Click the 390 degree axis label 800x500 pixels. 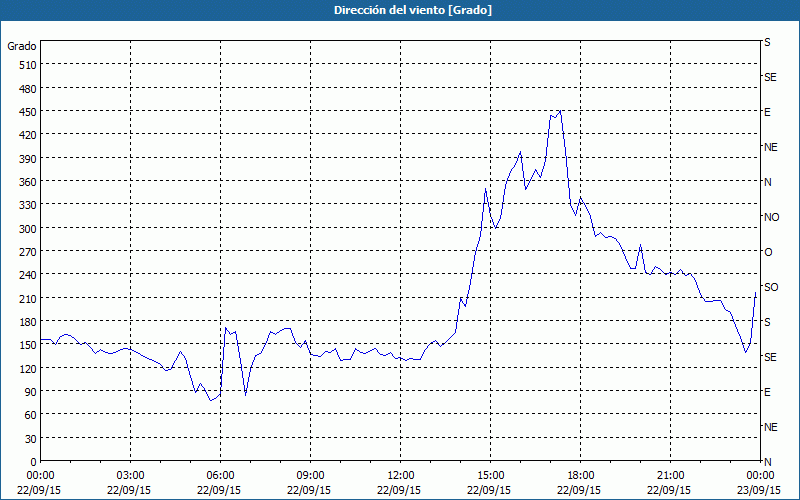(28, 159)
